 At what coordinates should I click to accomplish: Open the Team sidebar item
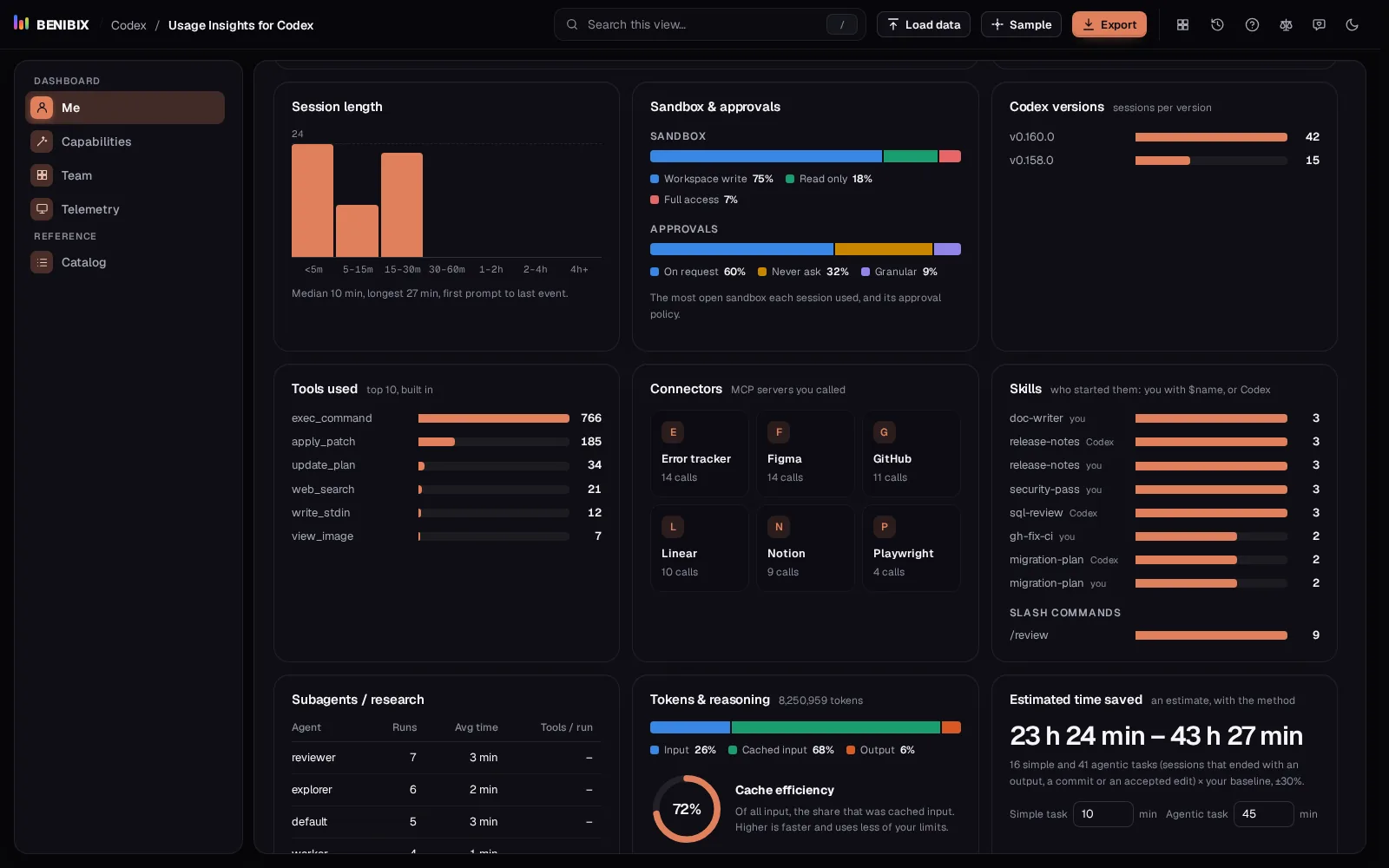125,175
